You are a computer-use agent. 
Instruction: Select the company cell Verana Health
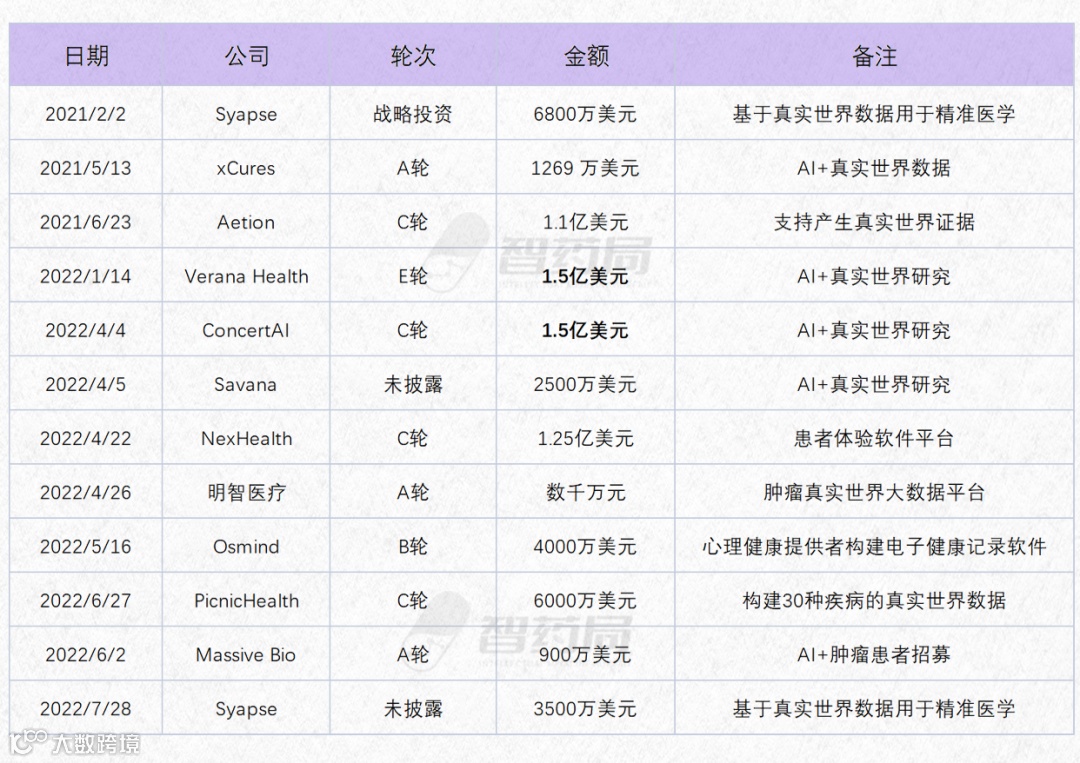[x=247, y=276]
